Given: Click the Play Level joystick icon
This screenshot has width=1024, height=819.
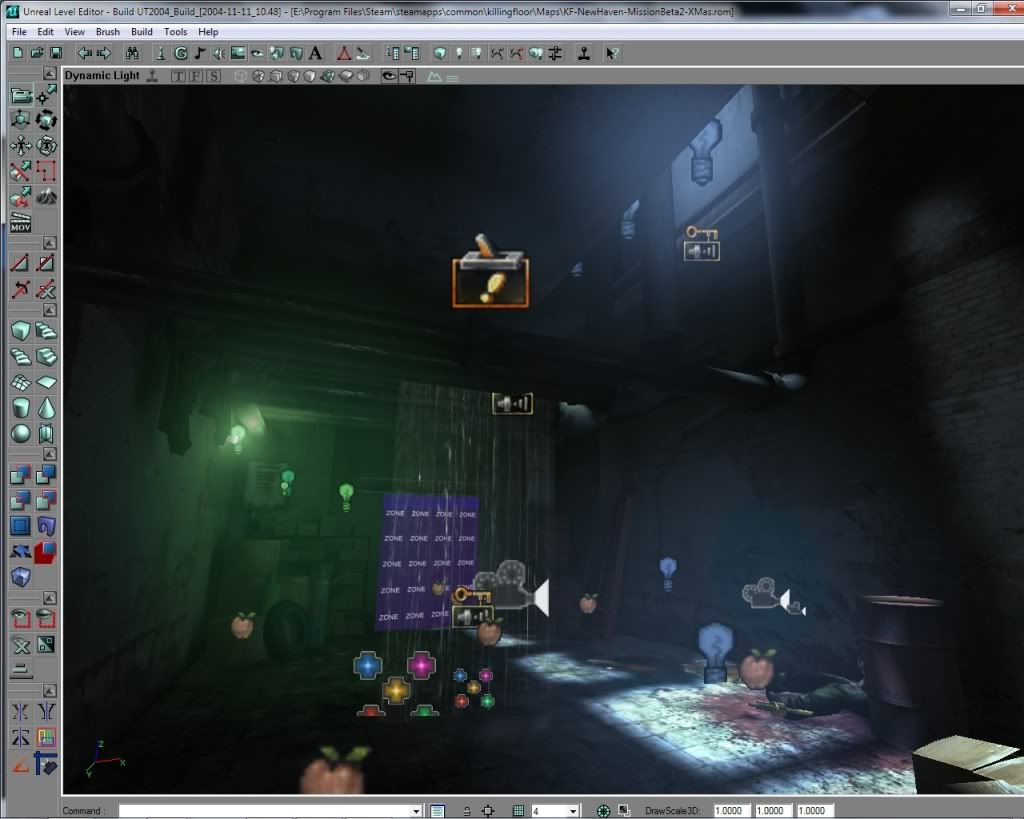Looking at the screenshot, I should tap(583, 53).
